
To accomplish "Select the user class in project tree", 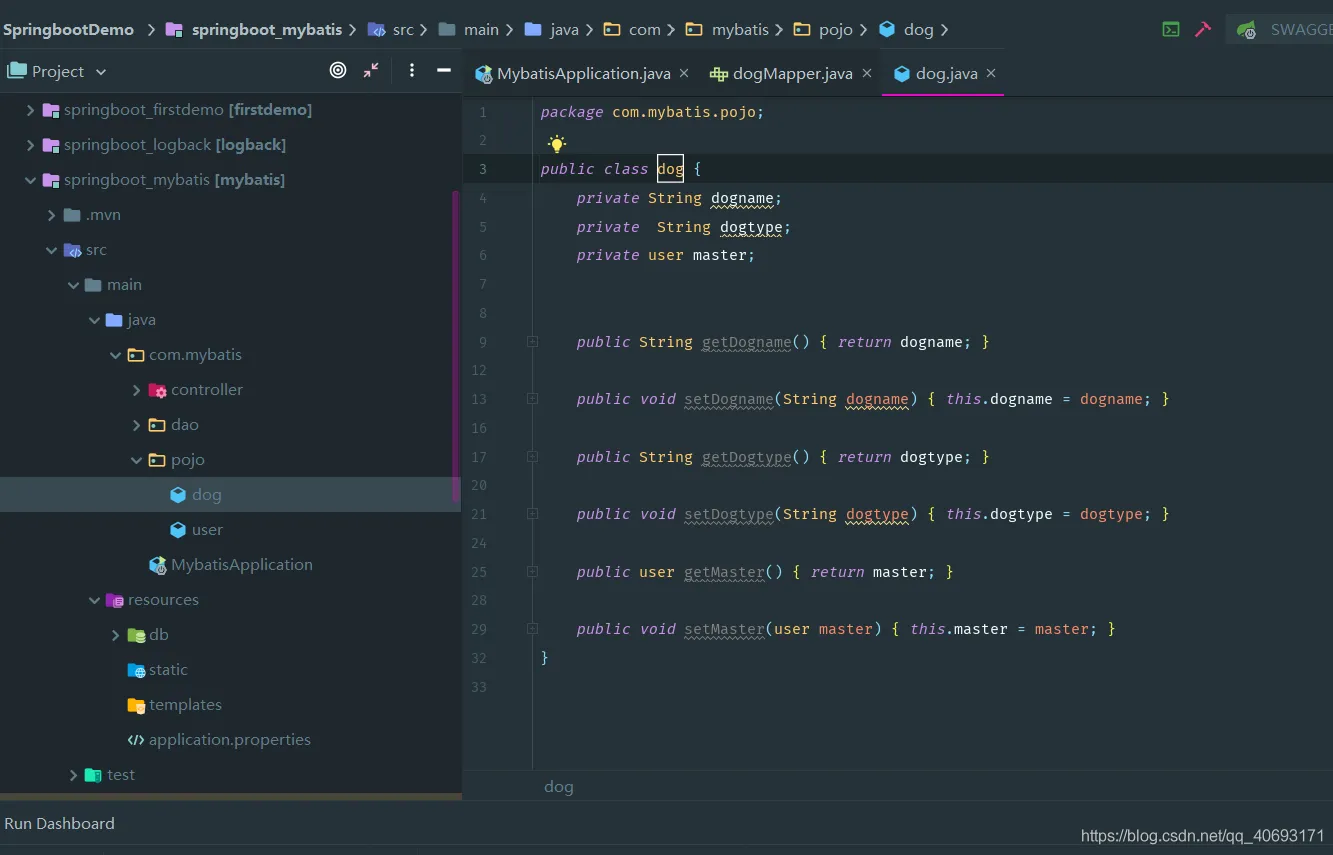I will [x=207, y=530].
